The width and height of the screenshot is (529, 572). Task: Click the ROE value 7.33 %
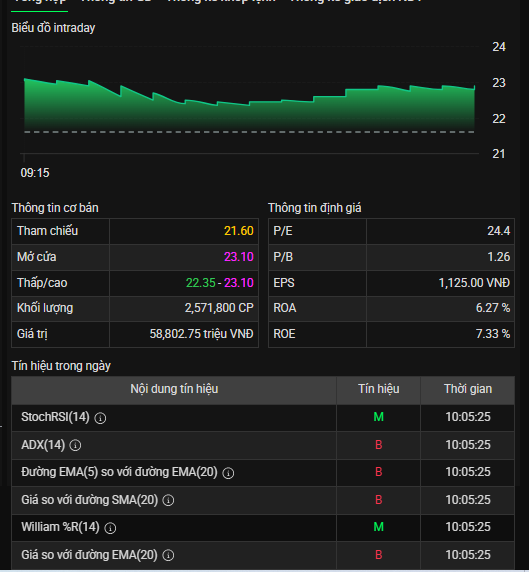(x=493, y=334)
